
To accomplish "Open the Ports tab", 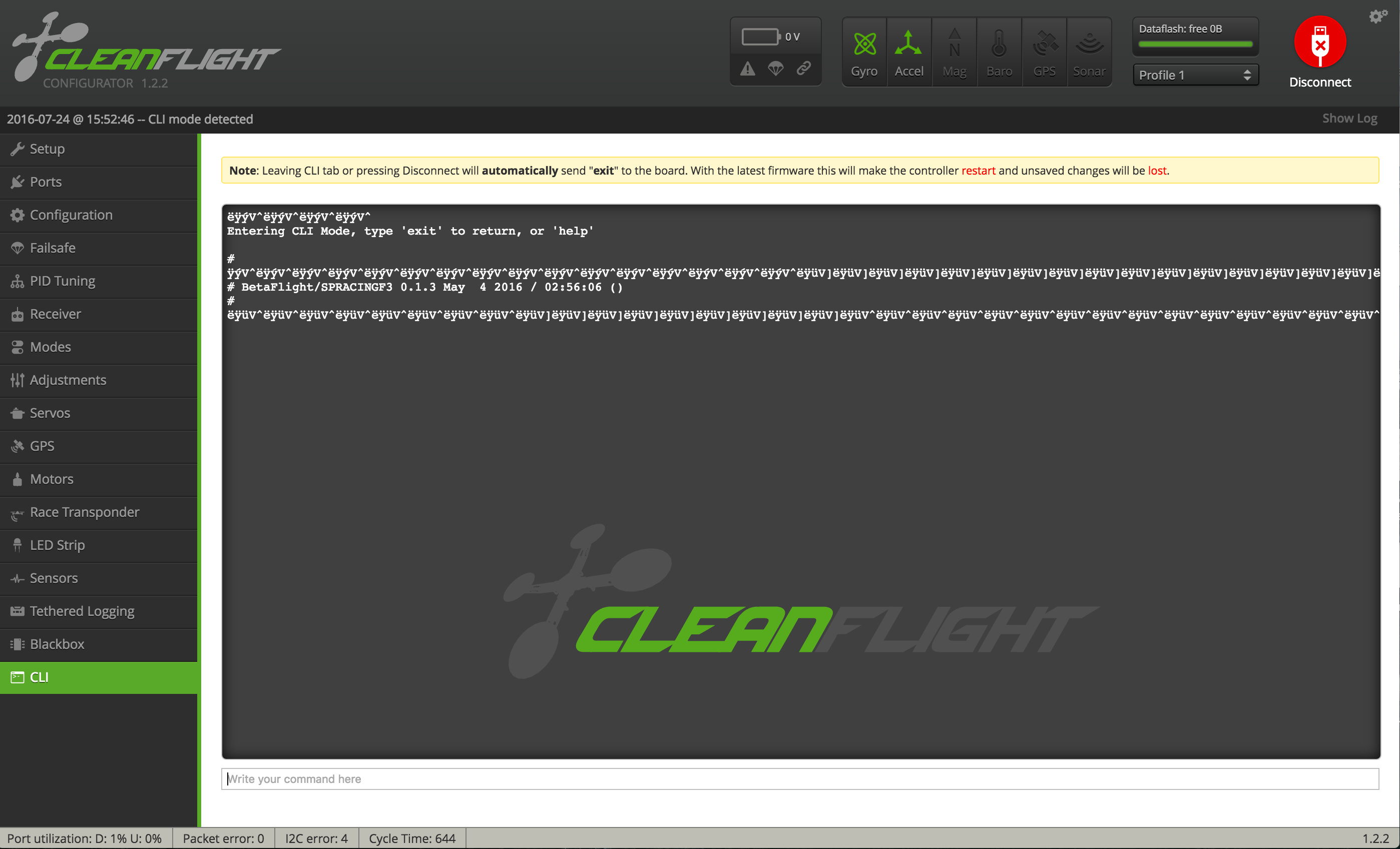I will pyautogui.click(x=99, y=182).
